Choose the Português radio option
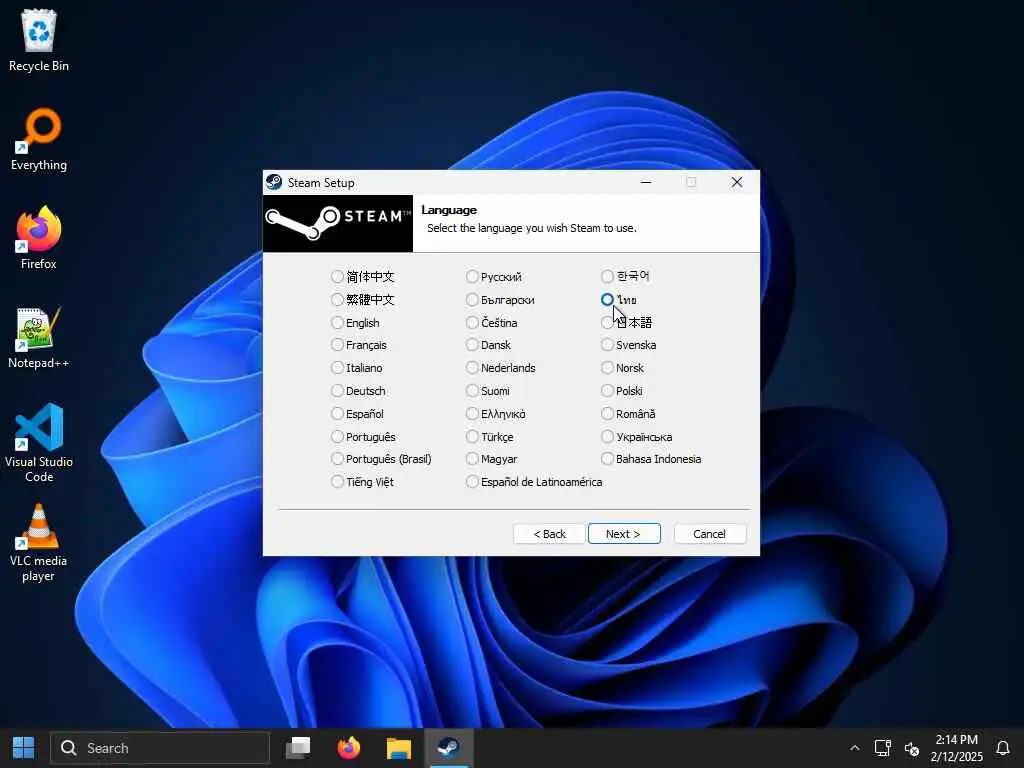The height and width of the screenshot is (768, 1024). [x=337, y=436]
